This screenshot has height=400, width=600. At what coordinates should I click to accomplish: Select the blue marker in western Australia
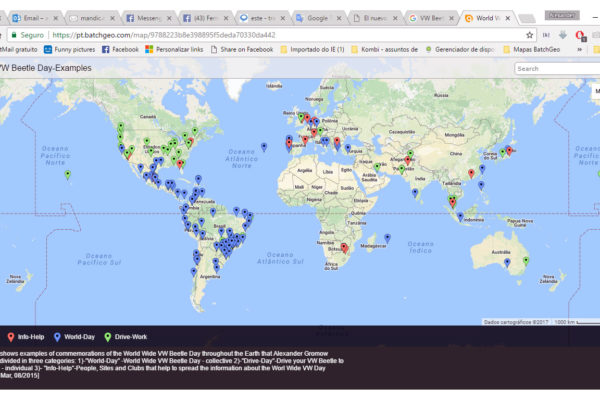click(507, 262)
